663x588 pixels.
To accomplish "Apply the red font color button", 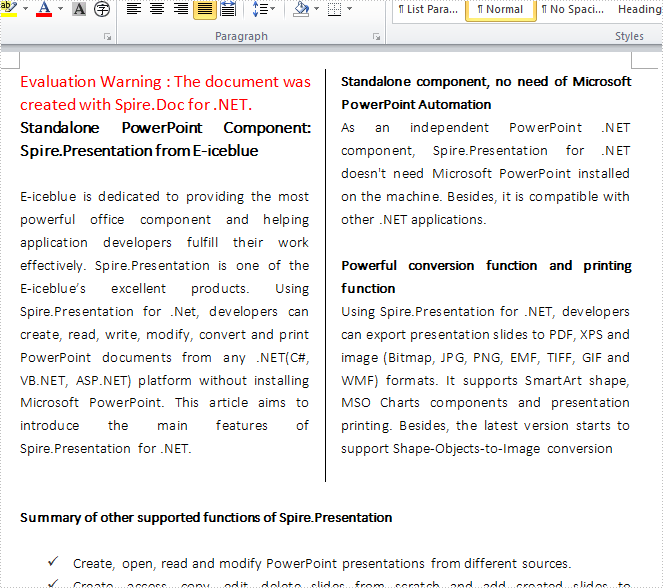I will (x=44, y=9).
